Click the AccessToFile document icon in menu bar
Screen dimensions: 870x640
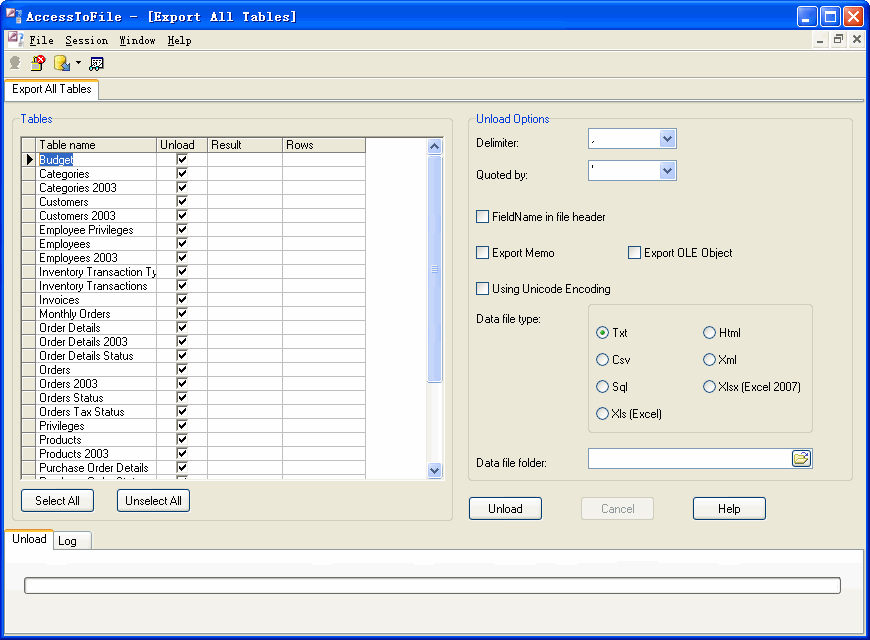tap(15, 39)
